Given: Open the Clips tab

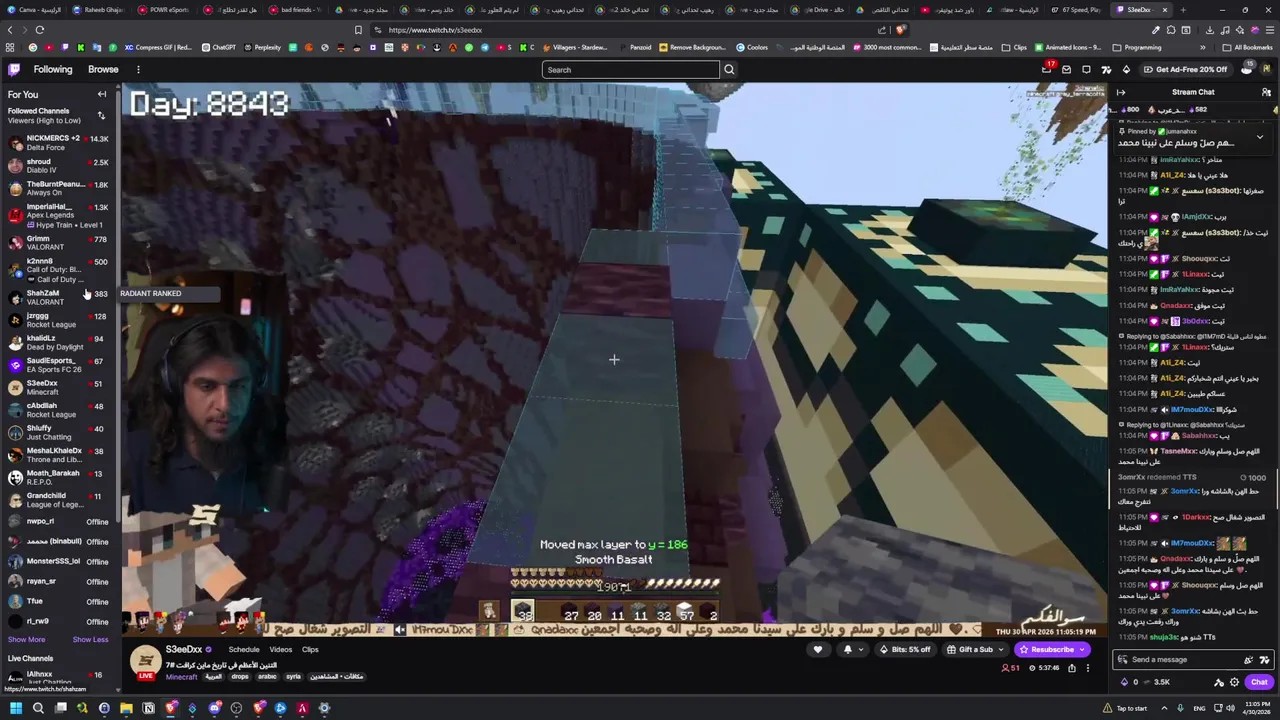Looking at the screenshot, I should point(310,650).
